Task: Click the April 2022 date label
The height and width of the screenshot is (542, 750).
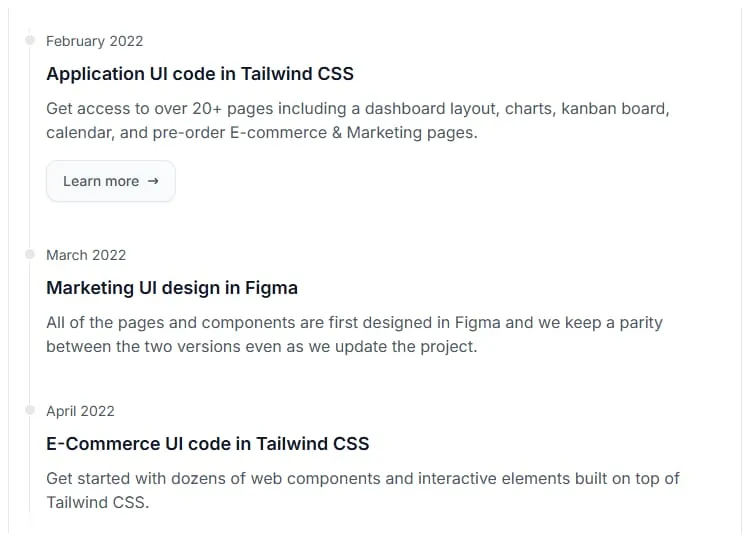Action: 80,411
